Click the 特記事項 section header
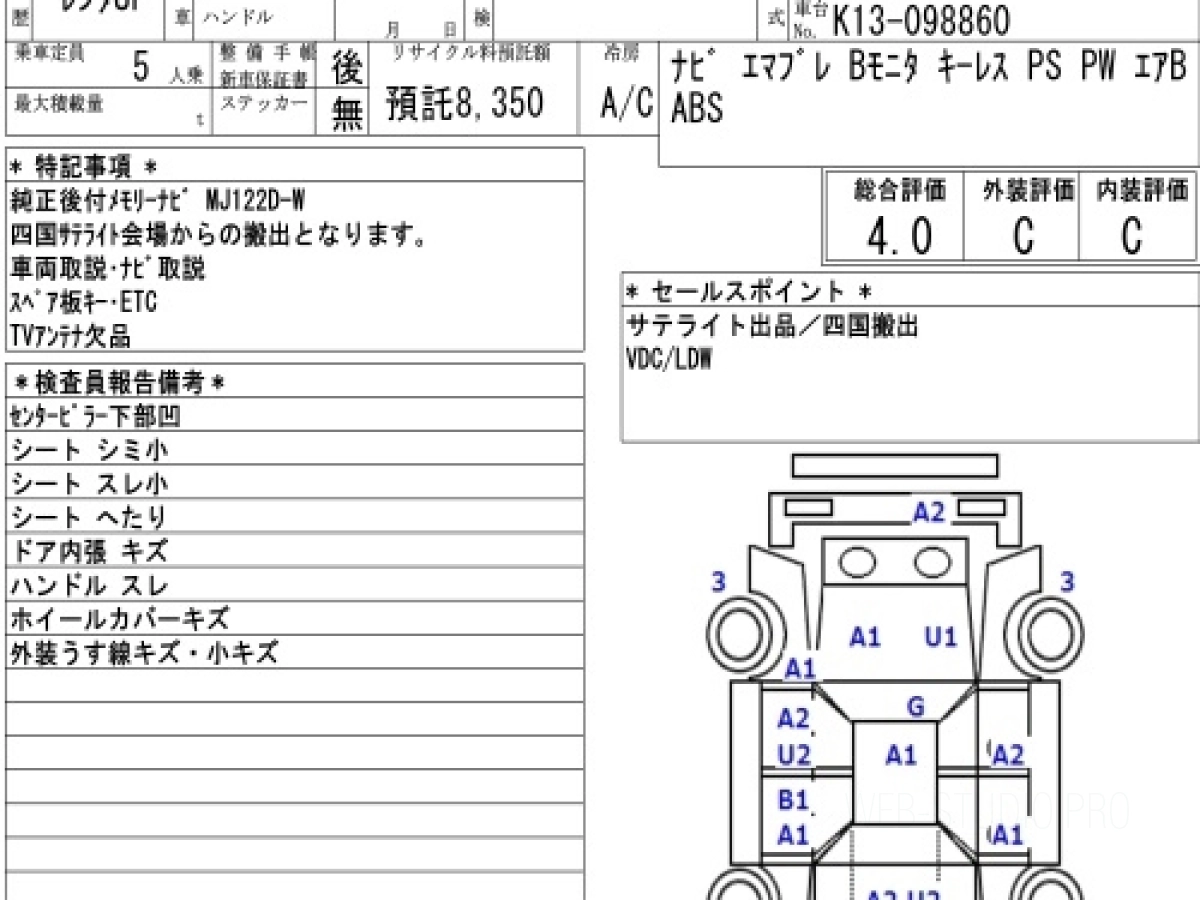Screen dimensions: 1200x900 pos(83,166)
